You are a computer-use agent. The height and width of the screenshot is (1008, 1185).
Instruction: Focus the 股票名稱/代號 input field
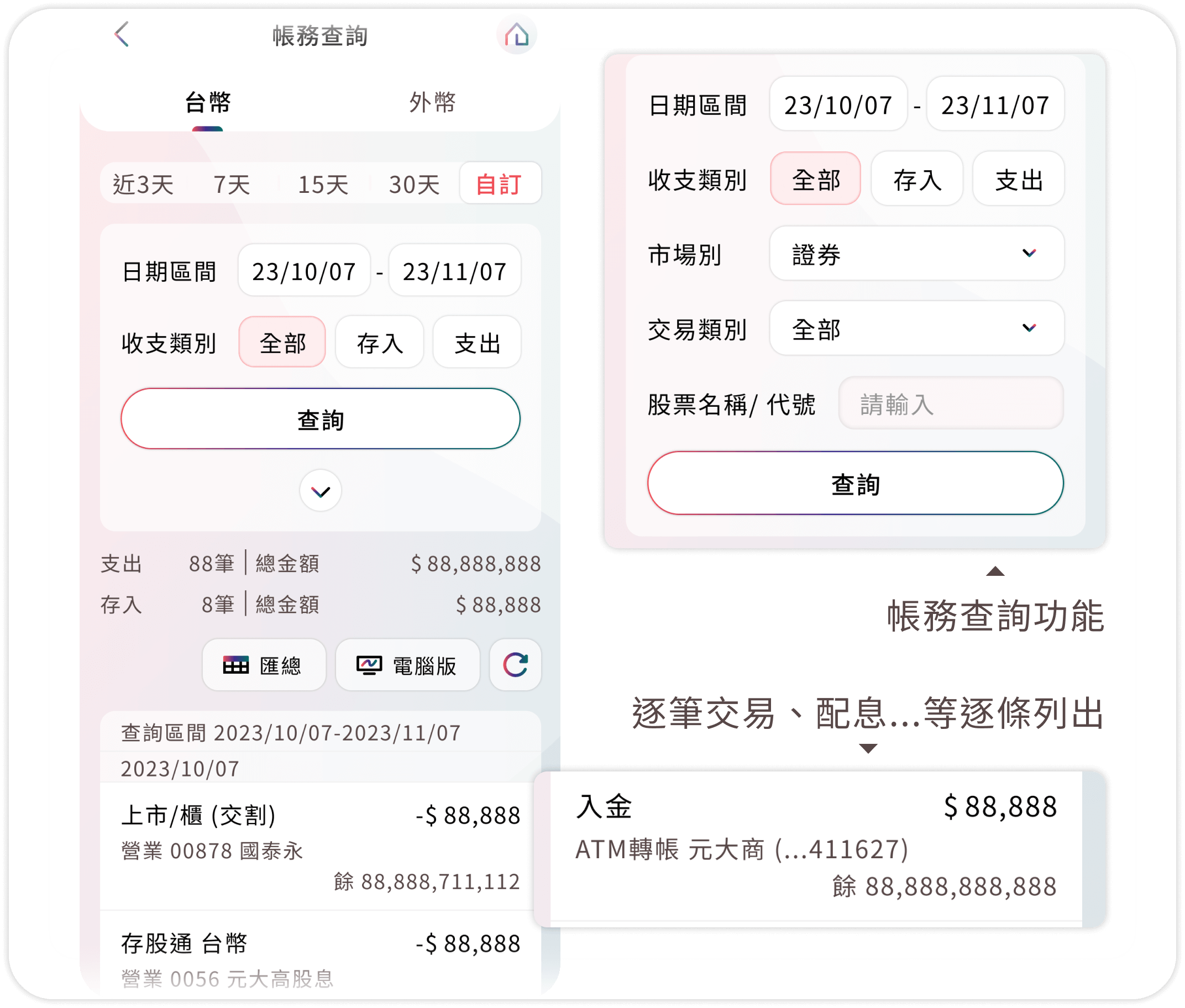coord(951,403)
